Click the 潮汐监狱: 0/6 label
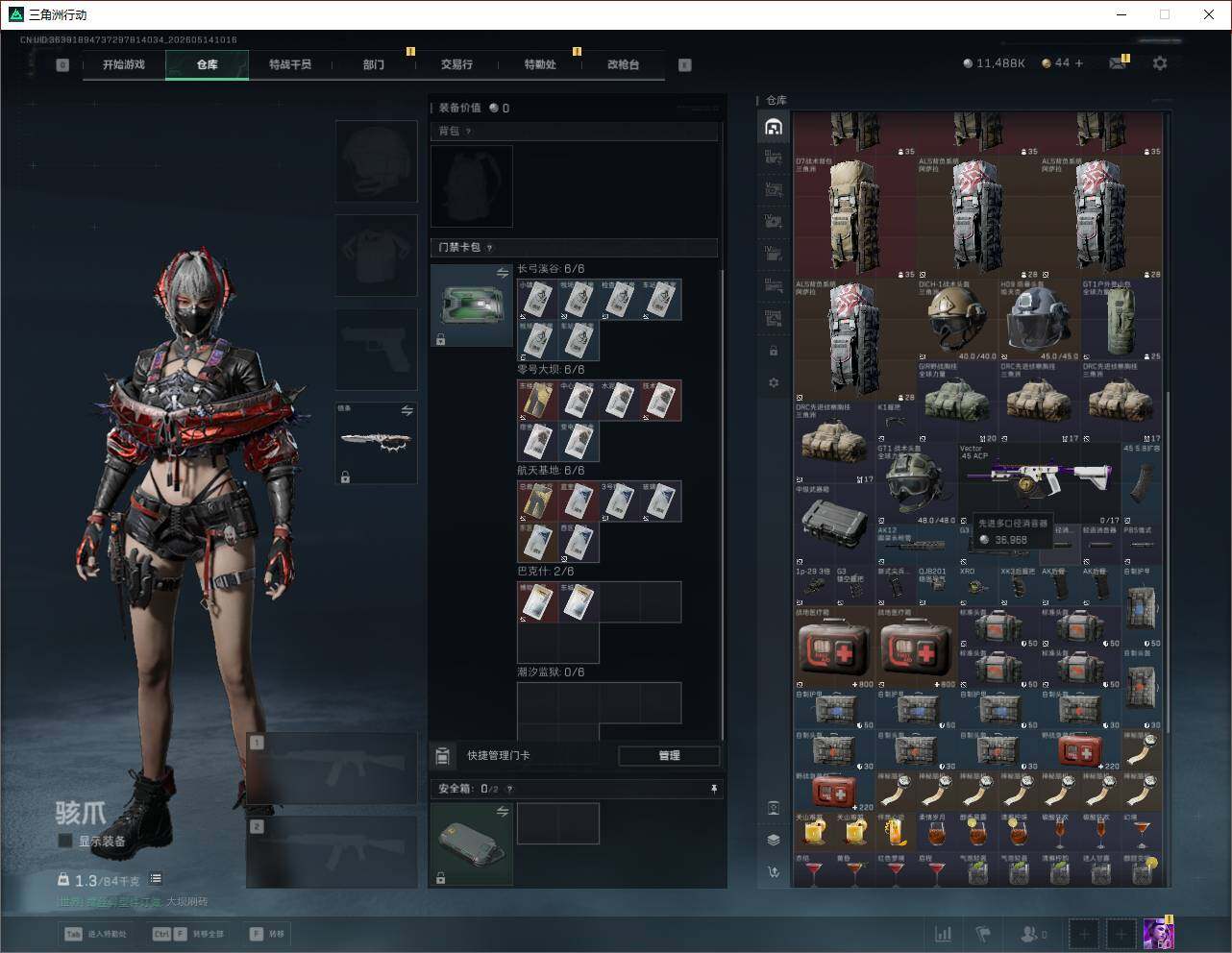Image resolution: width=1232 pixels, height=953 pixels. [x=551, y=672]
